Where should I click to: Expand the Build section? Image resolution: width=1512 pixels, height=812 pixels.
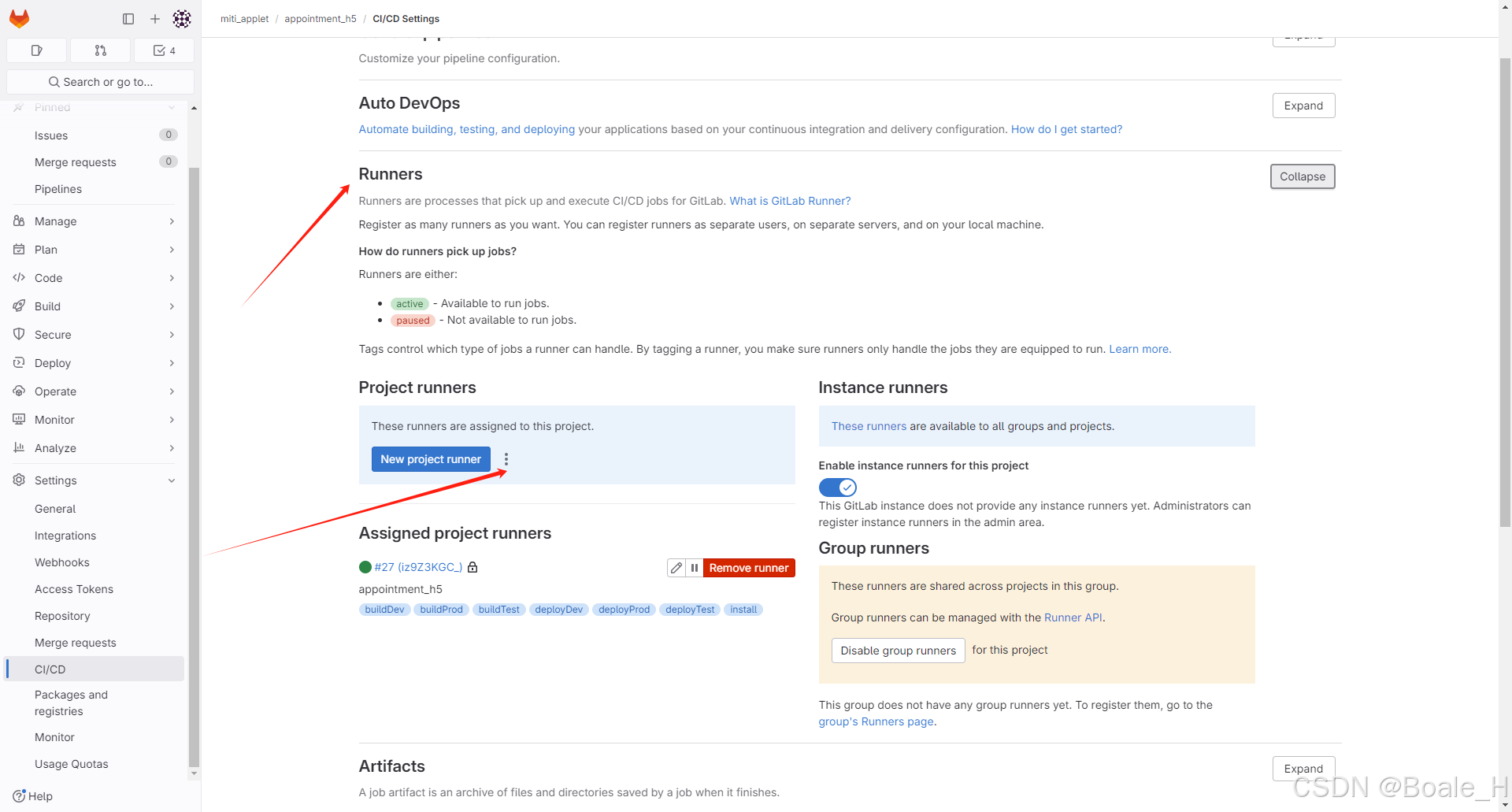[94, 306]
